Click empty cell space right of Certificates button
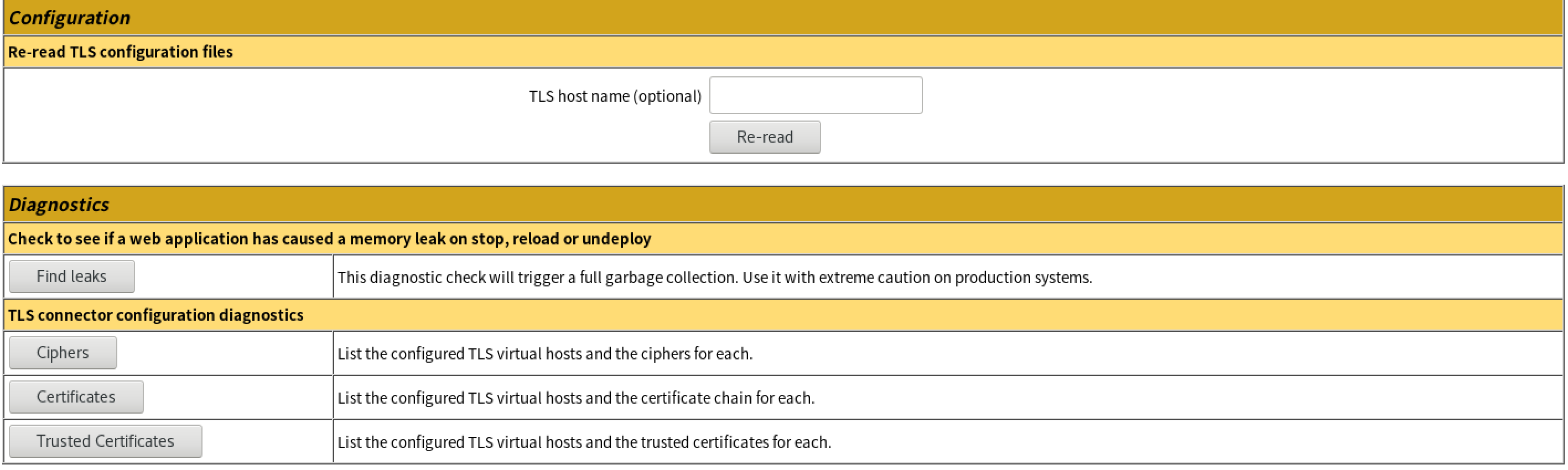 [237, 397]
